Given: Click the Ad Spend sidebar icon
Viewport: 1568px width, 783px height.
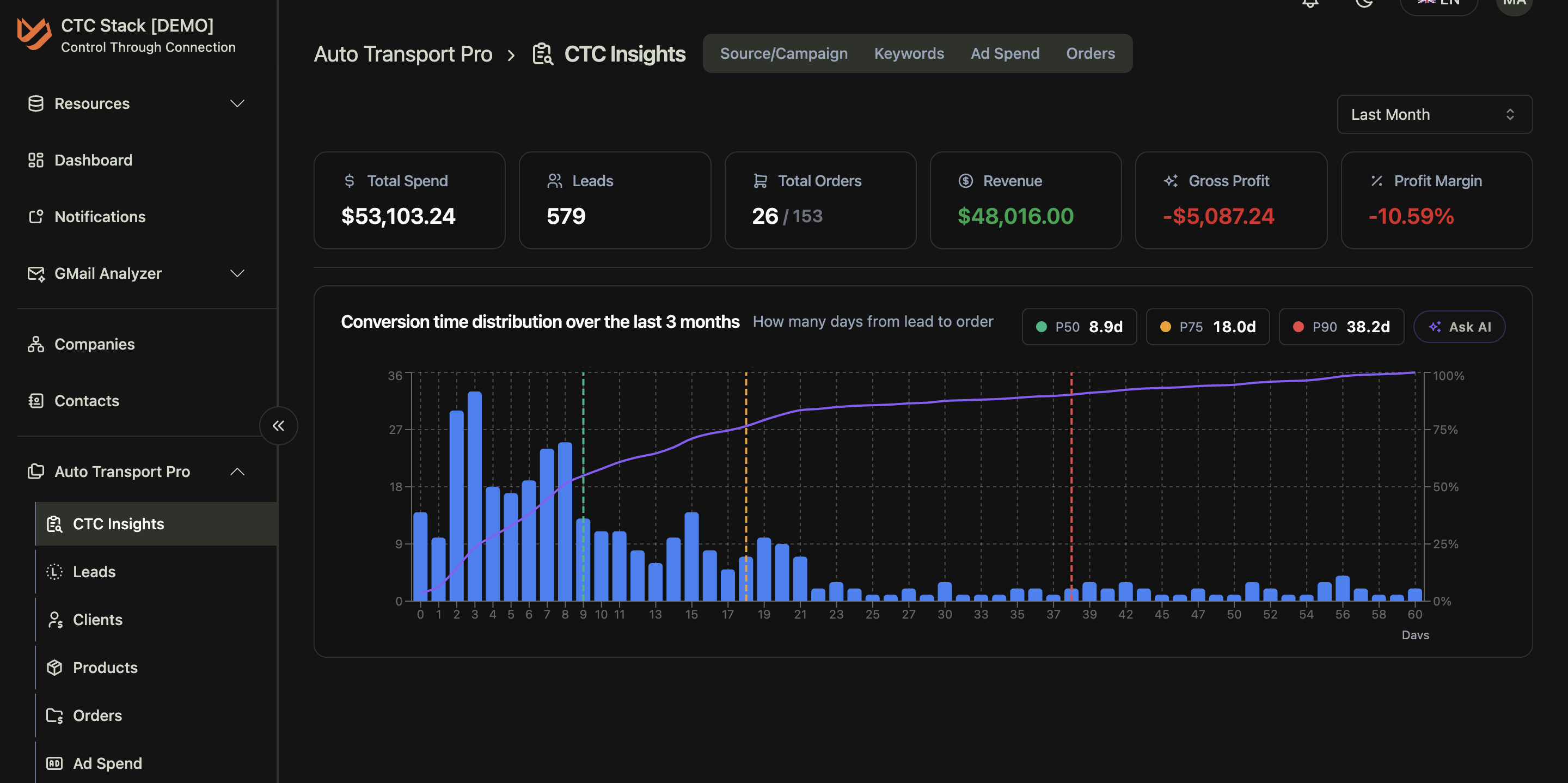Looking at the screenshot, I should 54,762.
